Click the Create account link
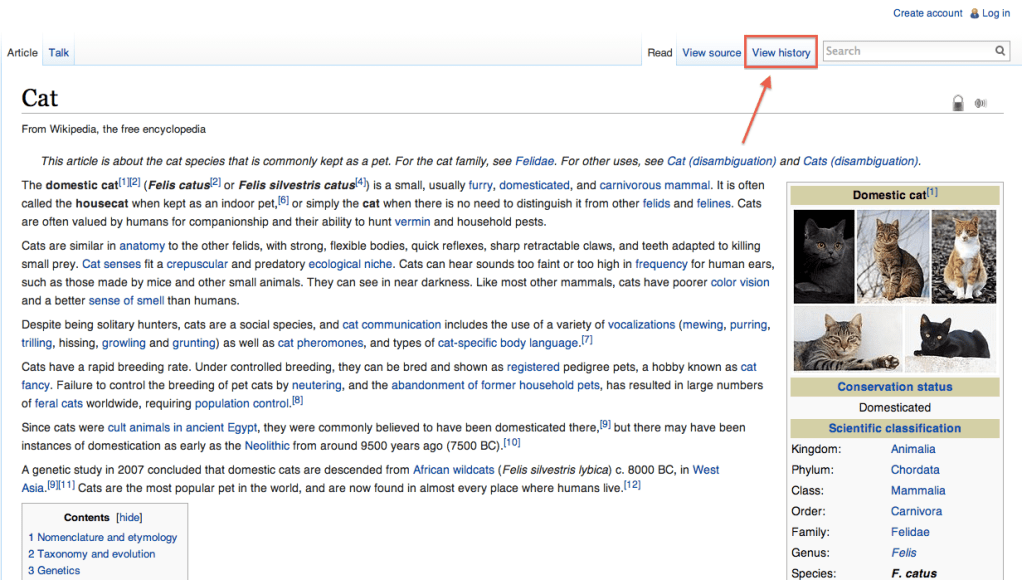 tap(927, 13)
